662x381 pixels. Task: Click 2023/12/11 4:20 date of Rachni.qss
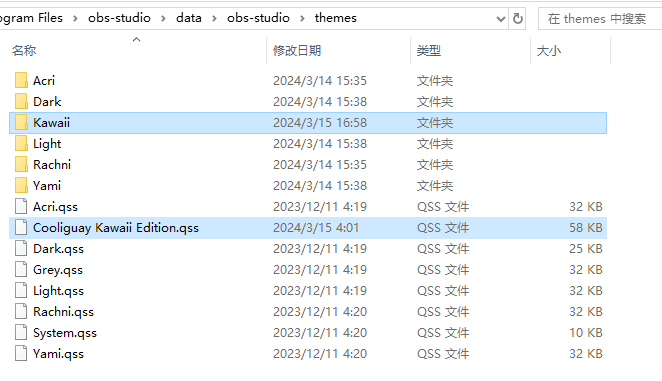click(x=320, y=312)
